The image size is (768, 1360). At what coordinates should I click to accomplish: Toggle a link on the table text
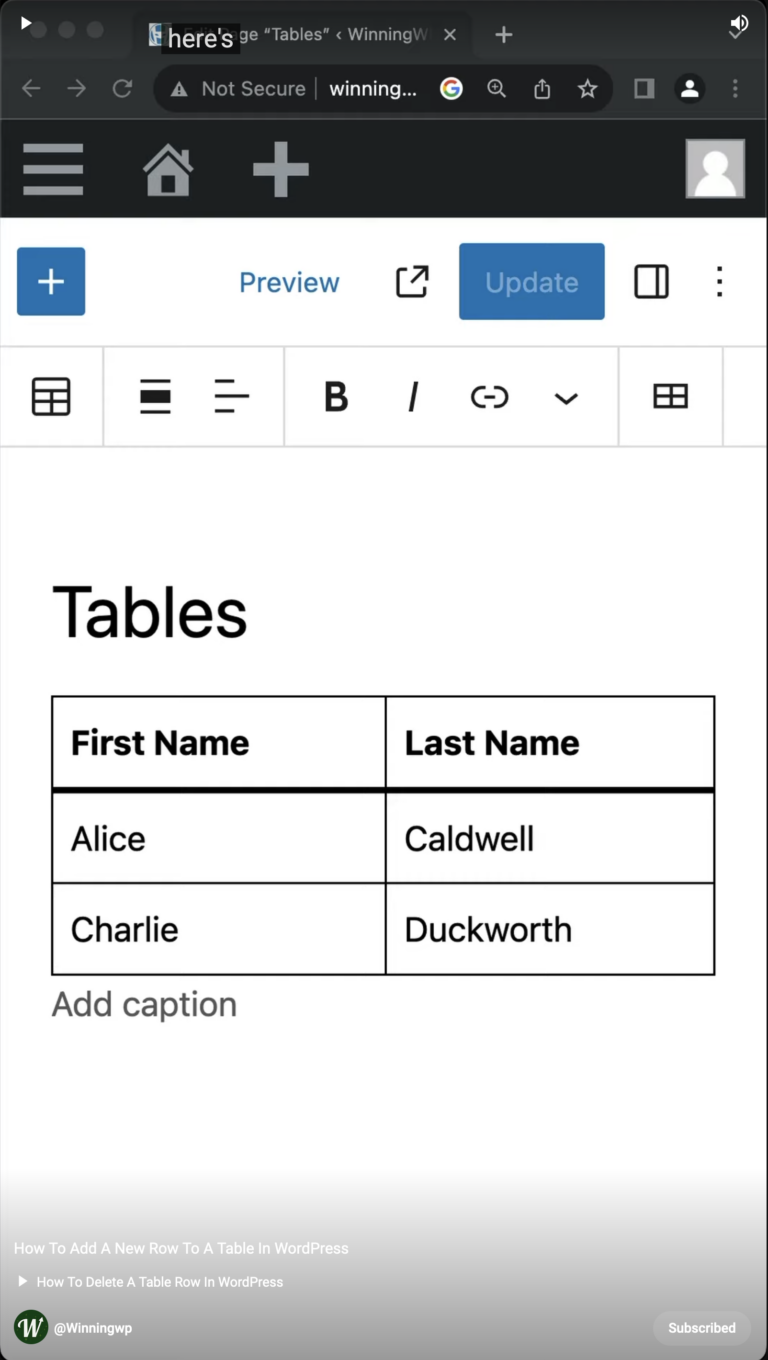coord(489,397)
